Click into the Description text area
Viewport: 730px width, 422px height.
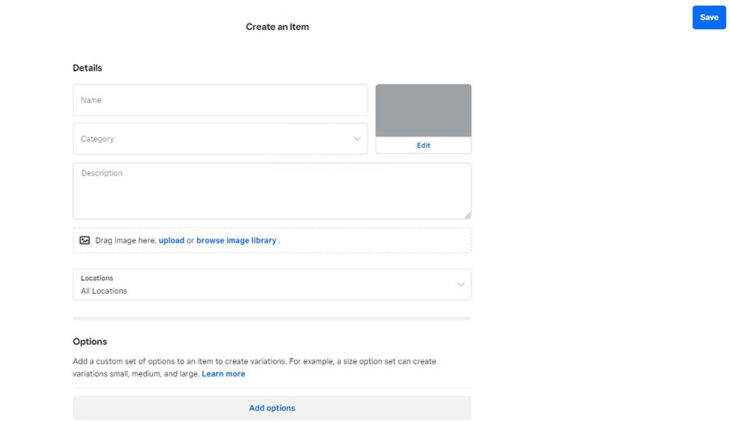point(270,191)
